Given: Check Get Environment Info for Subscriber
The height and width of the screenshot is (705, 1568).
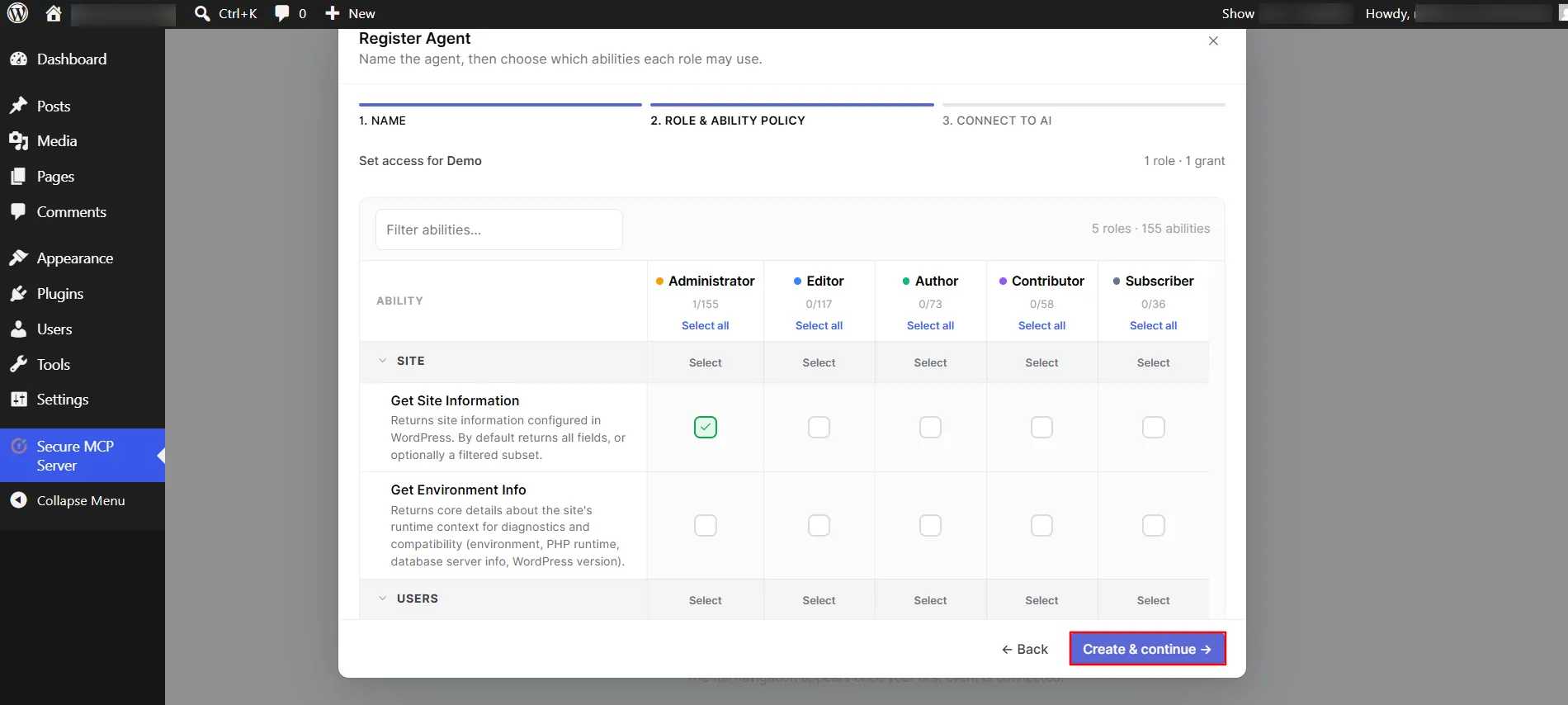Looking at the screenshot, I should 1153,525.
